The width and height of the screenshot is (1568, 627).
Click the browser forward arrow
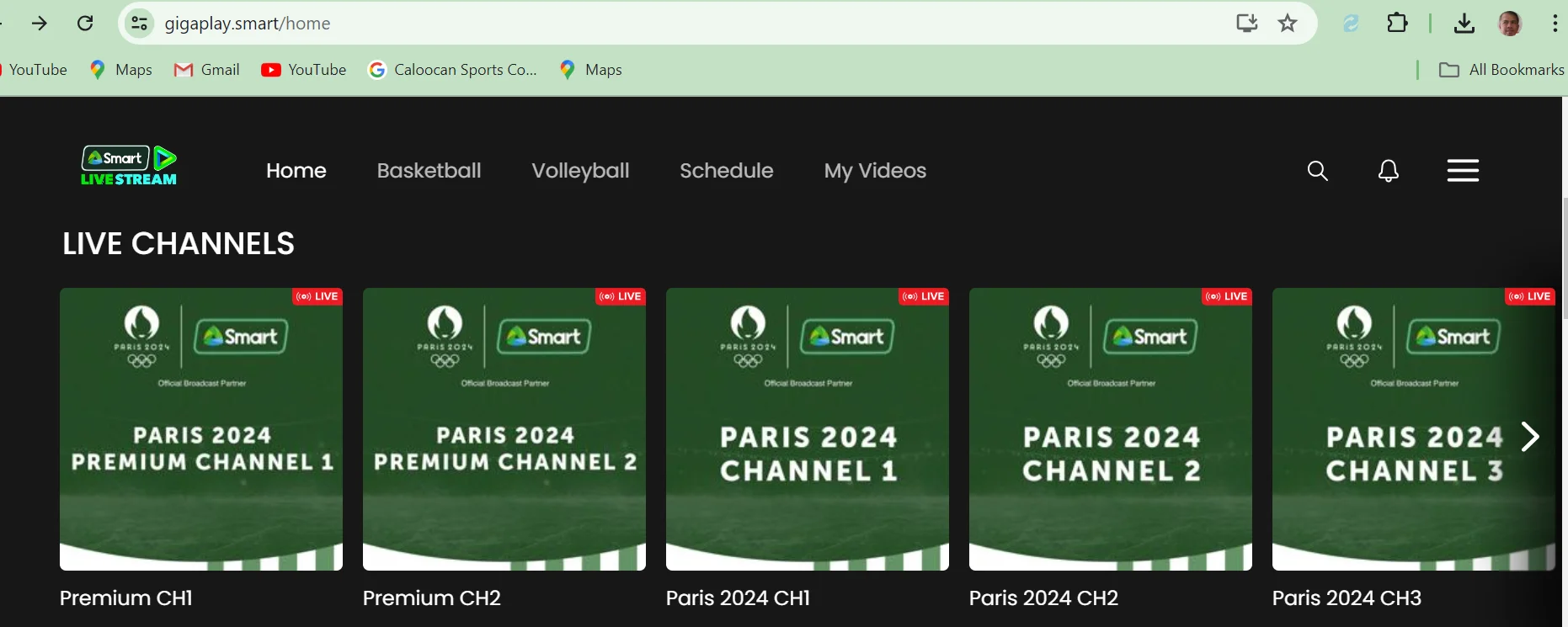(40, 23)
